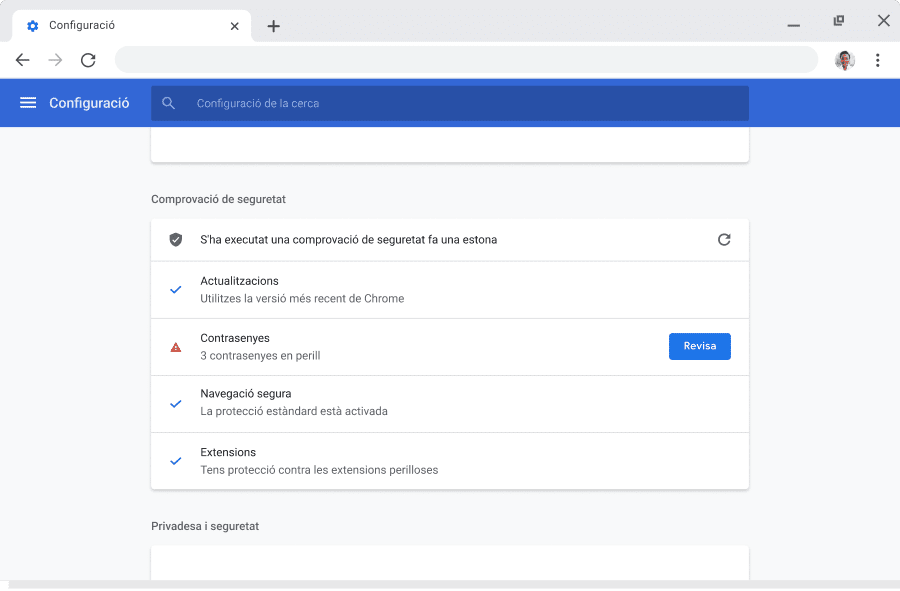Viewport: 900px width, 591px height.
Task: Restore the browser window size
Action: tap(839, 21)
